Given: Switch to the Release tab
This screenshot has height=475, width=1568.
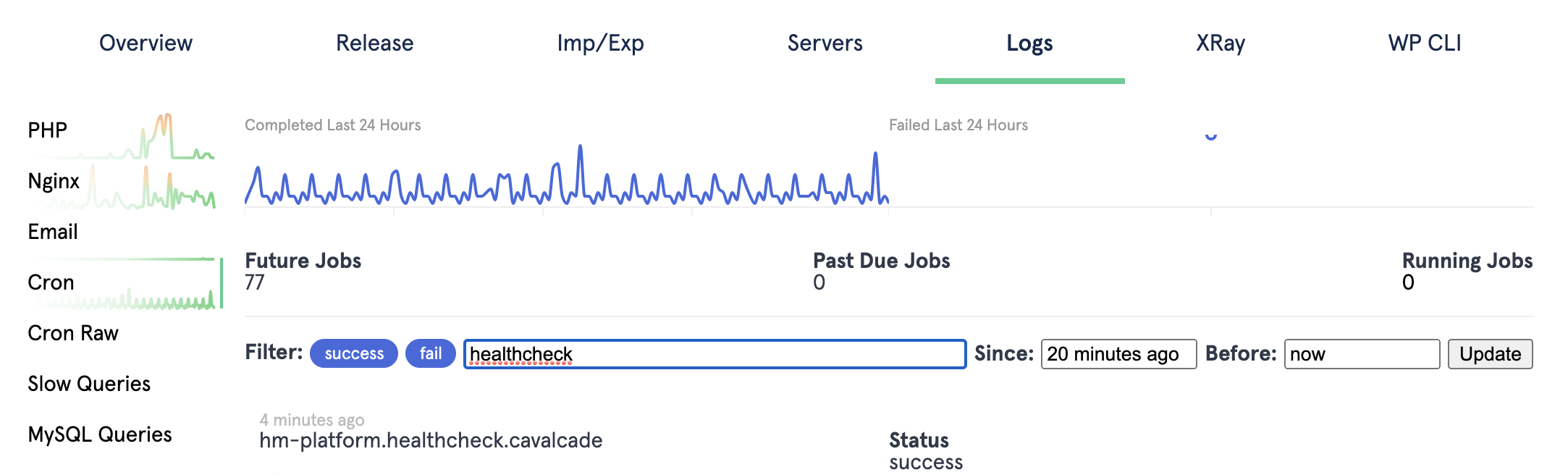Looking at the screenshot, I should click(374, 43).
